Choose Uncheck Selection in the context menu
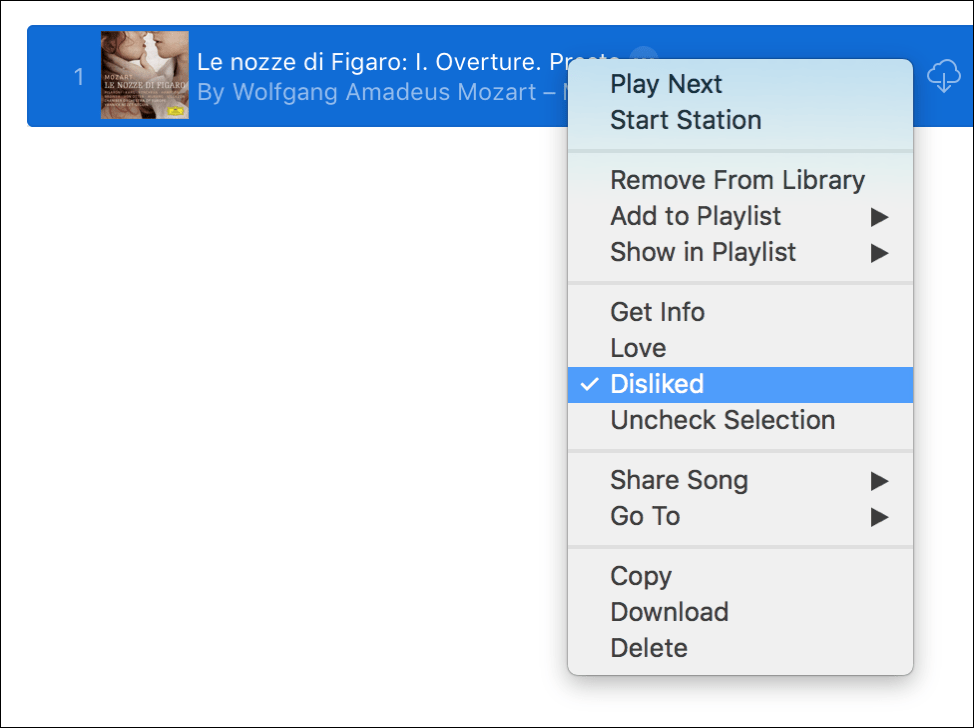The image size is (974, 728). [x=722, y=420]
